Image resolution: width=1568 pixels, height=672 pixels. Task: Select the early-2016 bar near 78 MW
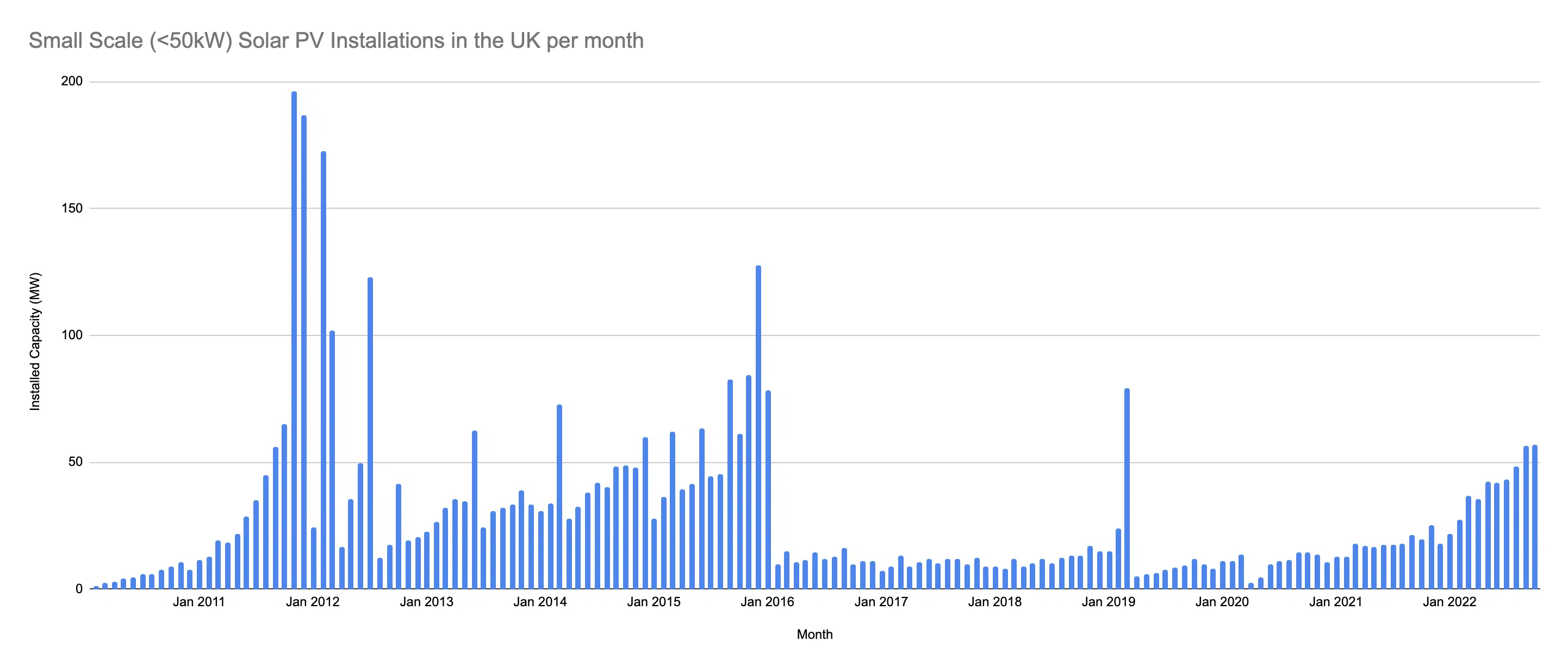[768, 490]
